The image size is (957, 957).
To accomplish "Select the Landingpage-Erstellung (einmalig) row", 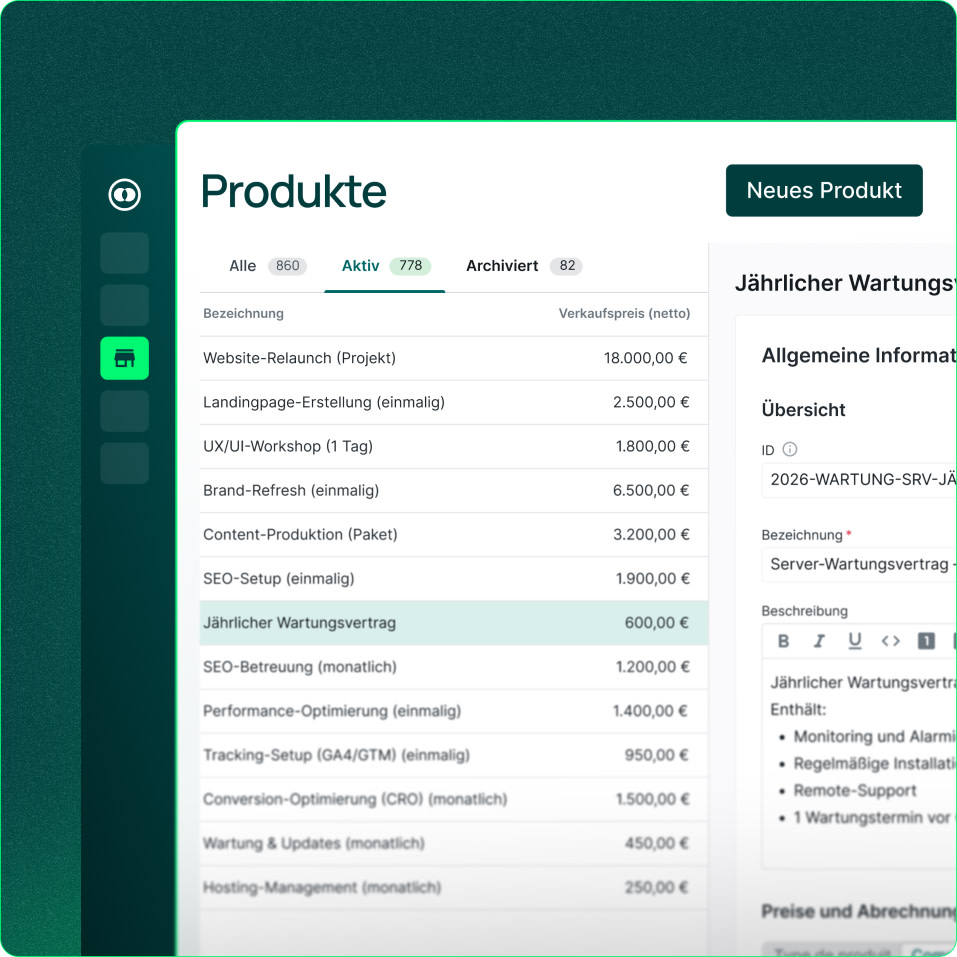I will pyautogui.click(x=454, y=402).
